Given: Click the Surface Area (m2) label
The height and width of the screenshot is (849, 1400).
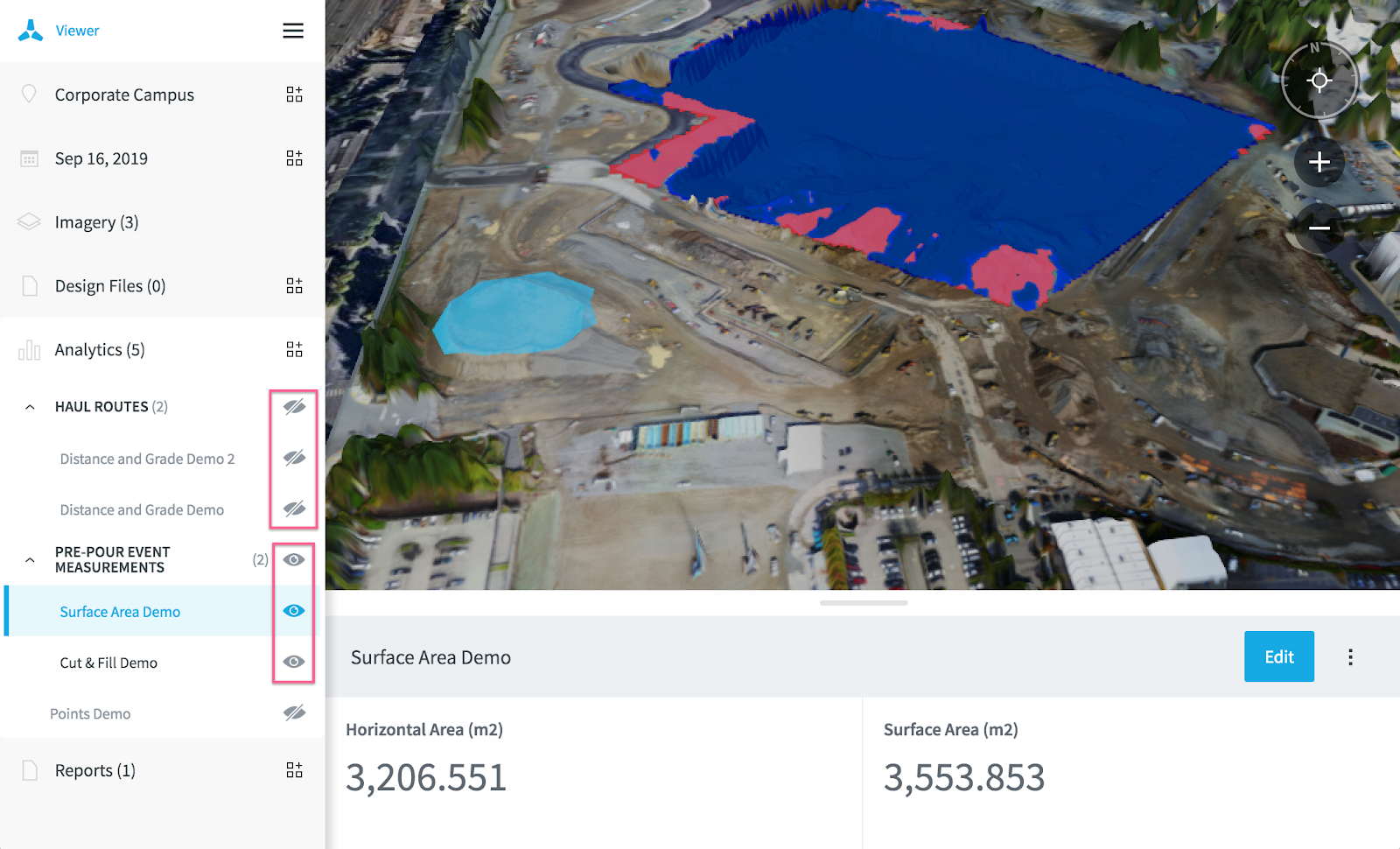Looking at the screenshot, I should coord(951,729).
